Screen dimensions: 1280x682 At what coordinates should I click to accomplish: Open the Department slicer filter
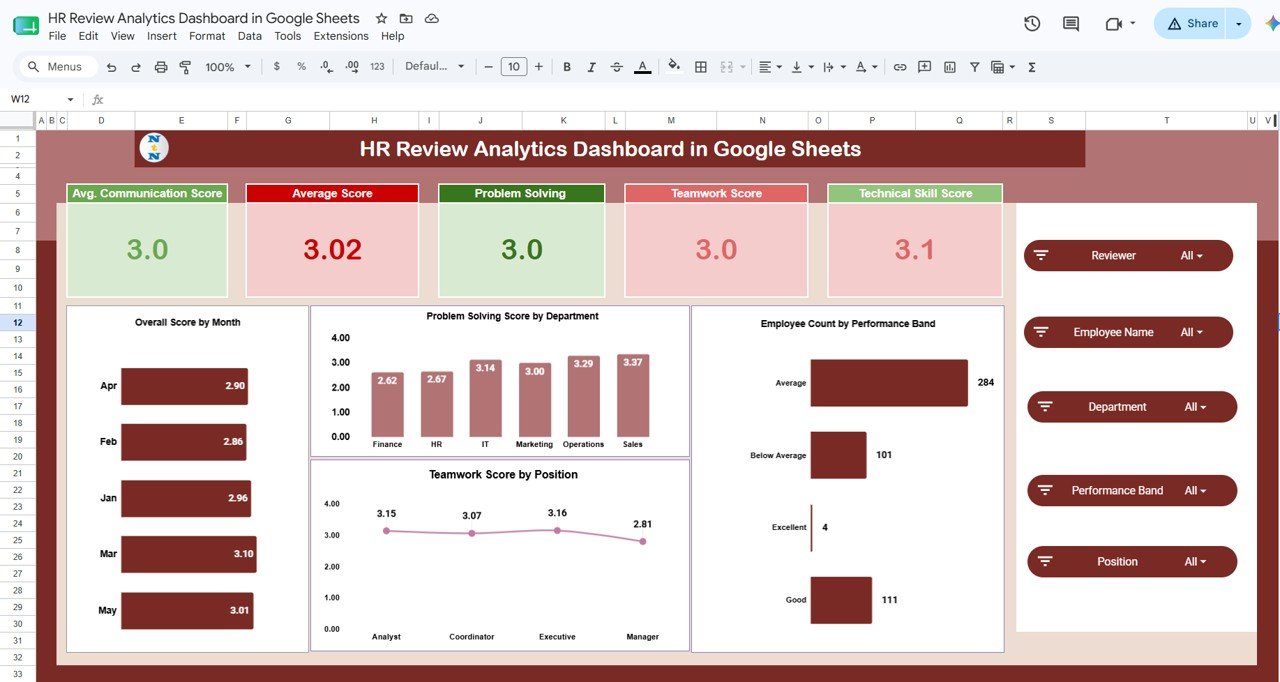(x=1132, y=407)
